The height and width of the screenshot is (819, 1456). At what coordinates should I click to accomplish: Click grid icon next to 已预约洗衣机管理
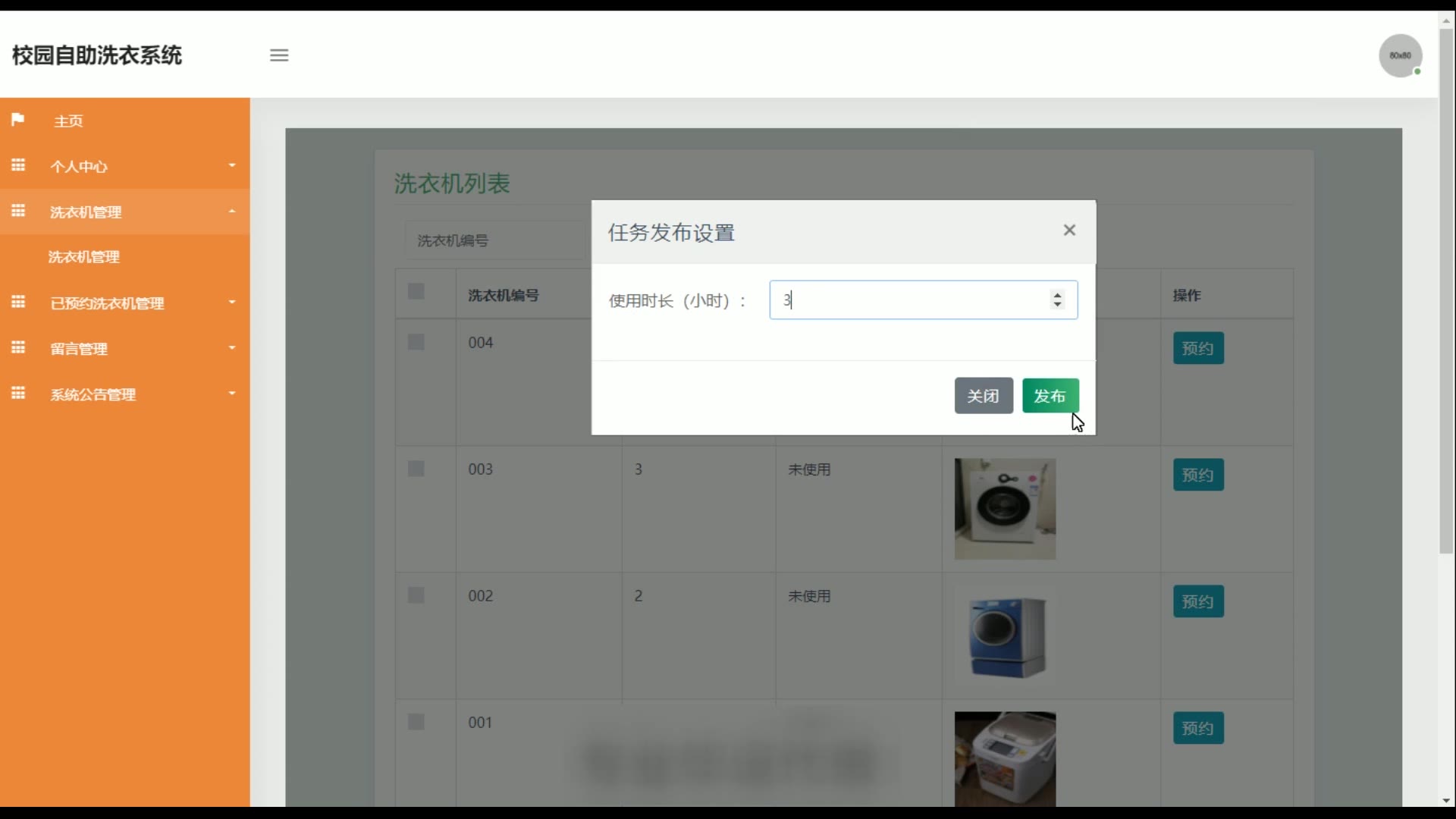coord(18,303)
